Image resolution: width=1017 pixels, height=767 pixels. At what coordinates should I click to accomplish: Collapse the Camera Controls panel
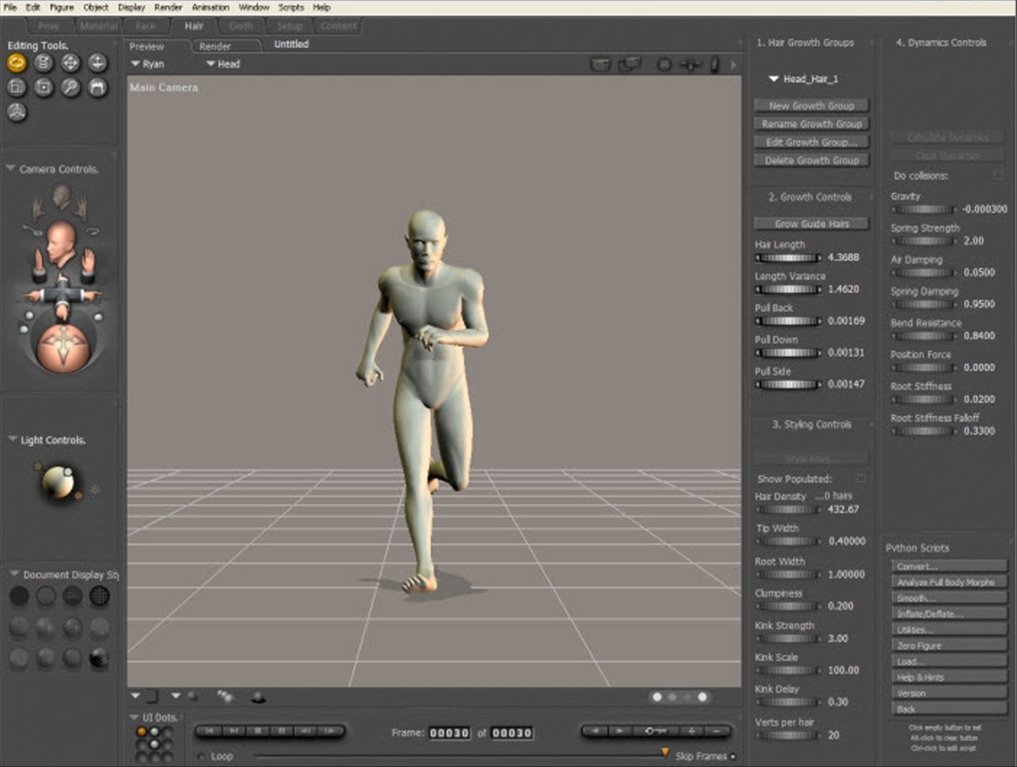(x=10, y=169)
